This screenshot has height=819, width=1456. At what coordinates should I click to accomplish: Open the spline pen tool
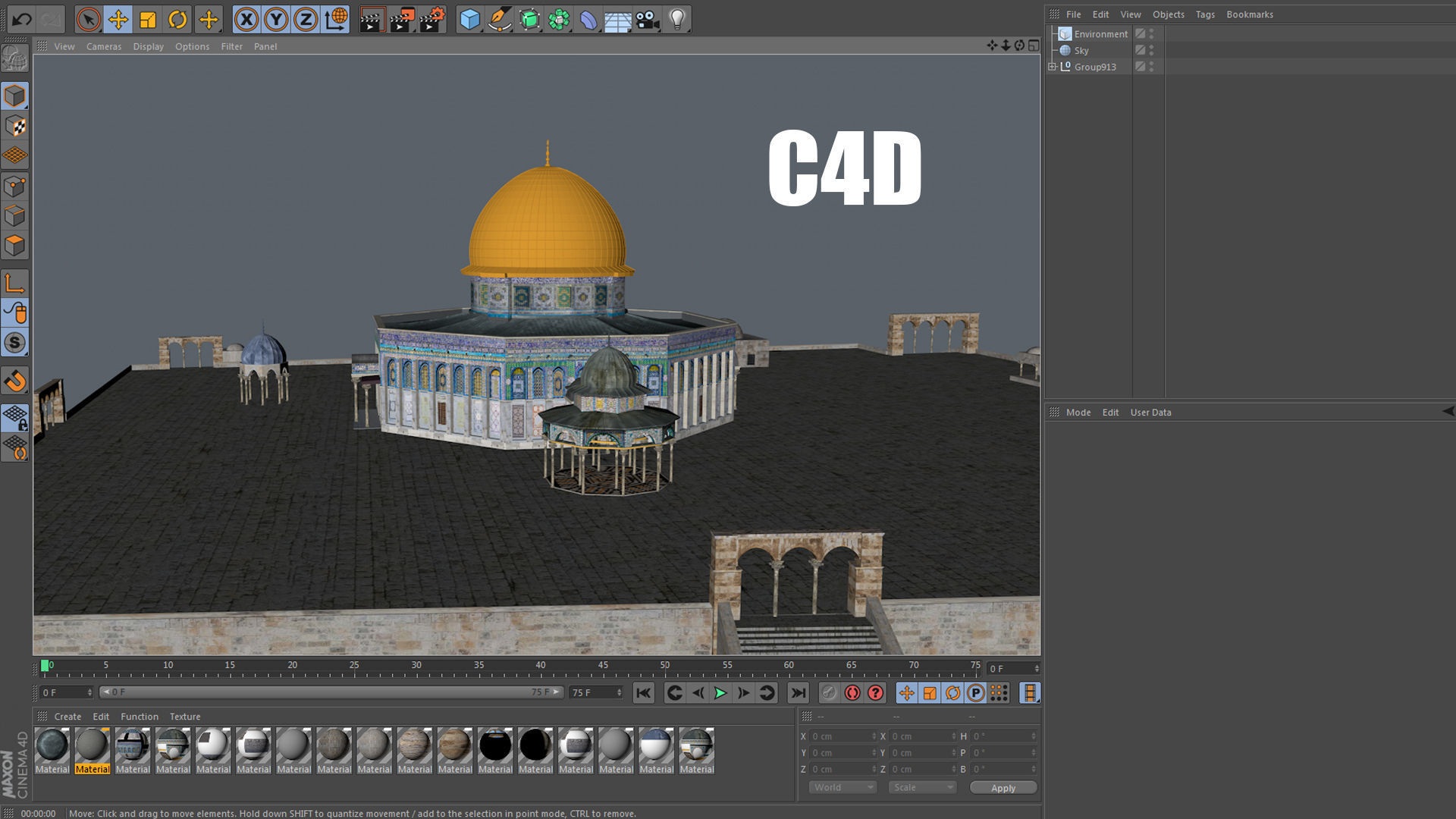pos(500,19)
